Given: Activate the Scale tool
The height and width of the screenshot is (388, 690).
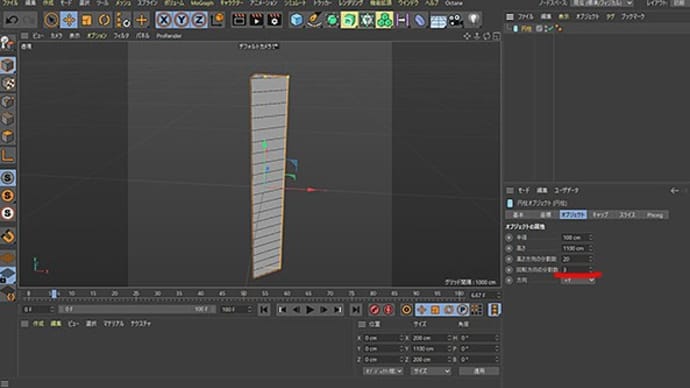Looking at the screenshot, I should click(x=87, y=20).
